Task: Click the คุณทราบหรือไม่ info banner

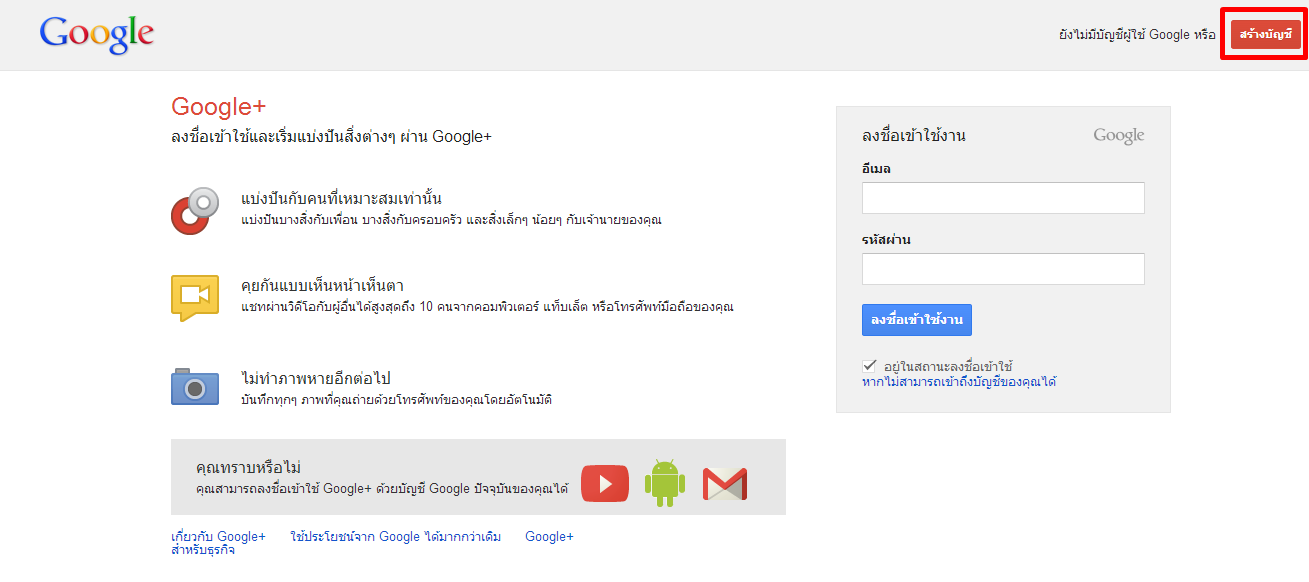Action: click(x=478, y=477)
